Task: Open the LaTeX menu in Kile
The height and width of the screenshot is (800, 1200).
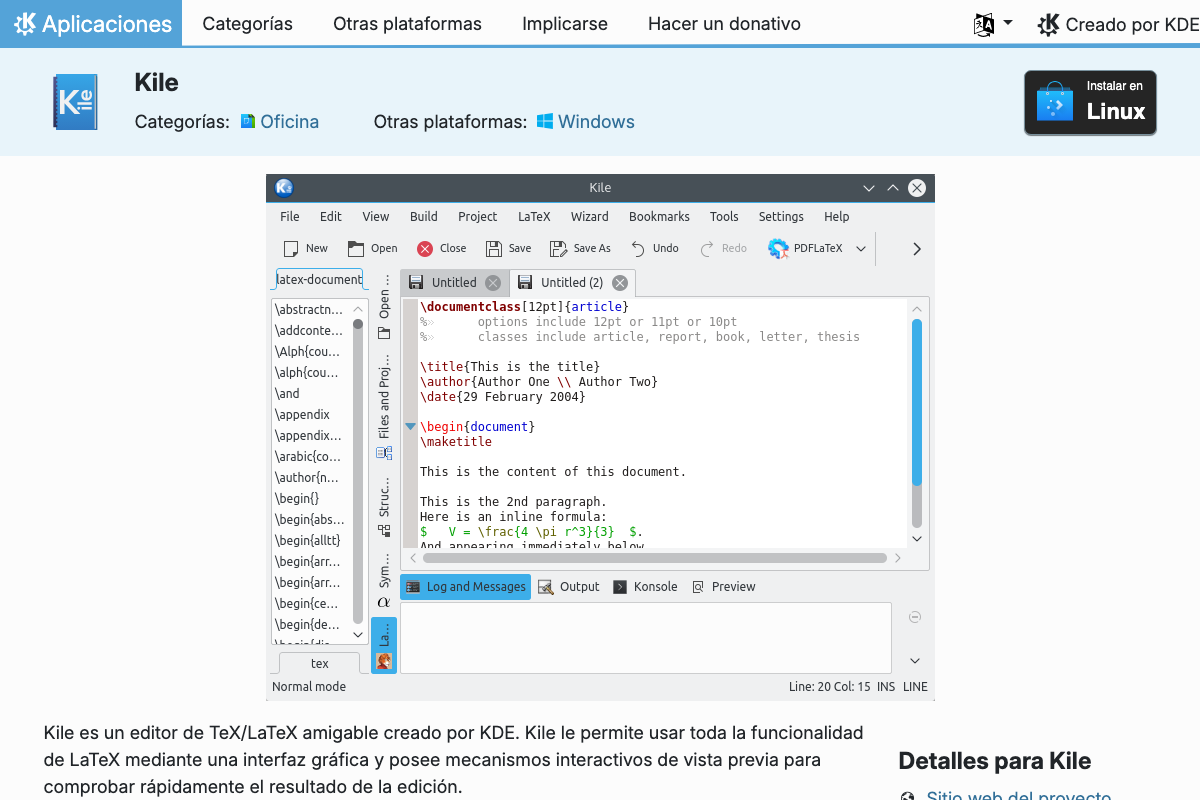Action: [534, 216]
